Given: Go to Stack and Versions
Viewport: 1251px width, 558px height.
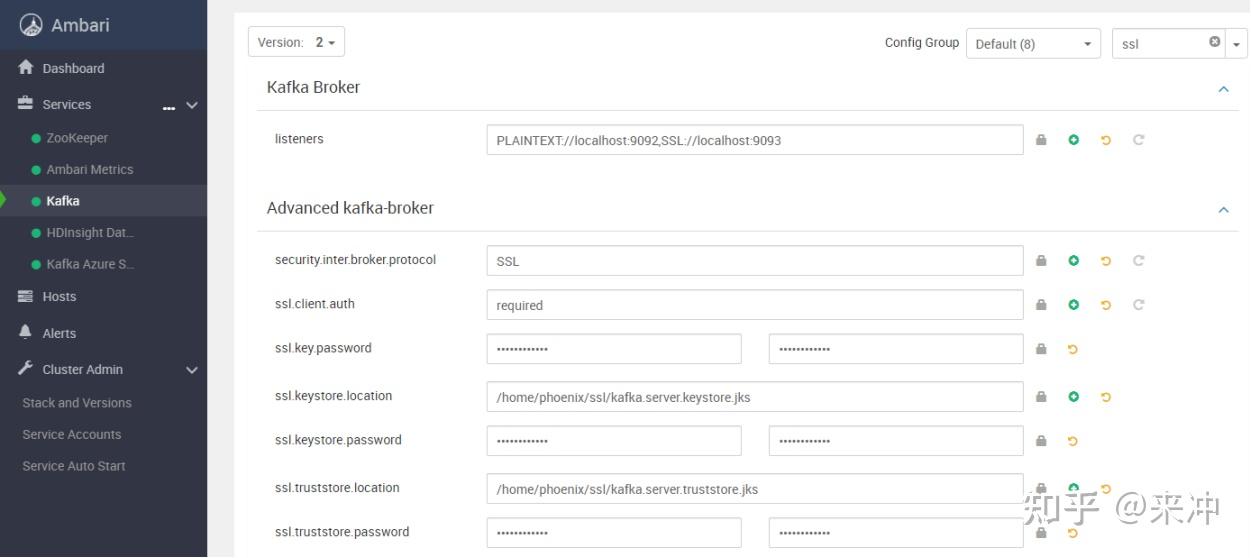Looking at the screenshot, I should point(77,403).
